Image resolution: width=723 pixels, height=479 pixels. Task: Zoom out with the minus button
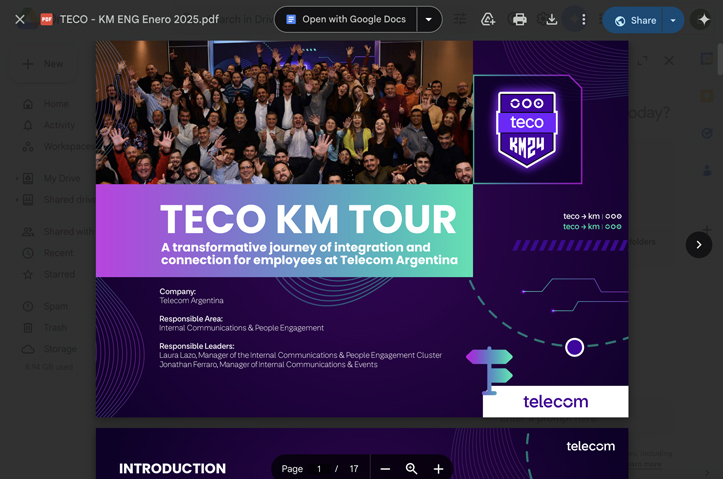pyautogui.click(x=385, y=469)
